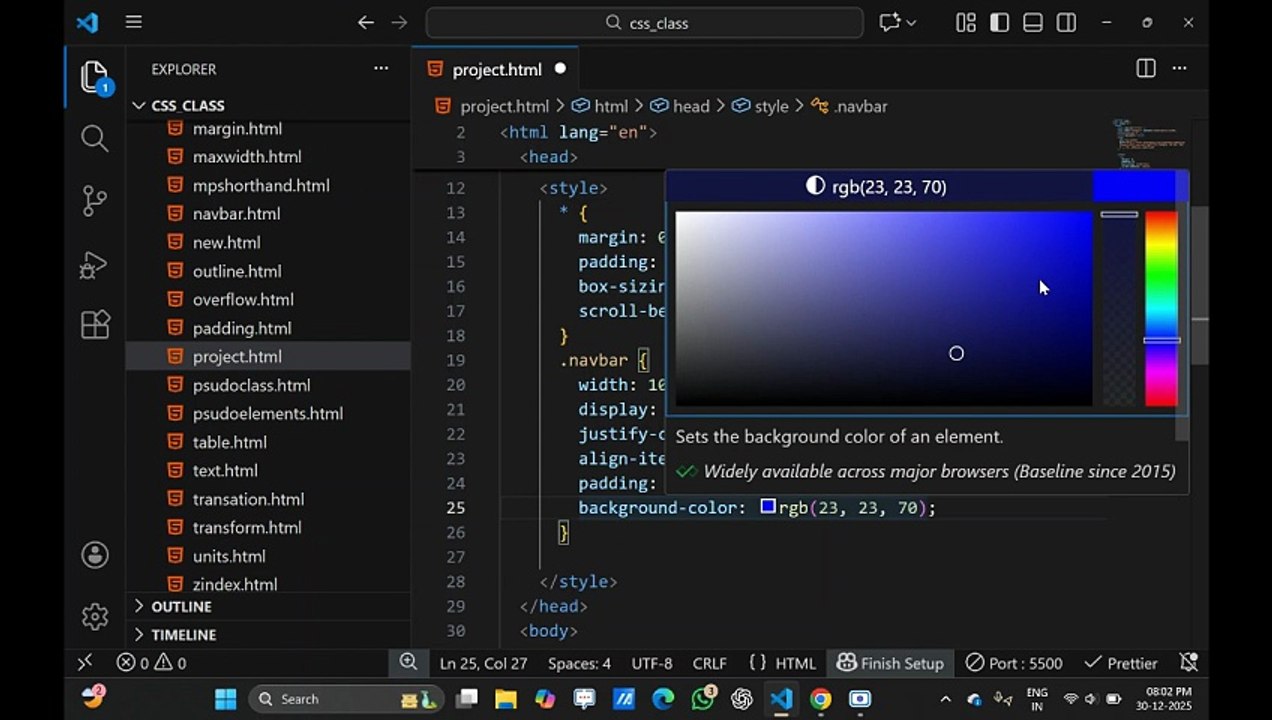Click the hue slider strip
This screenshot has width=1272, height=720.
point(1161,309)
